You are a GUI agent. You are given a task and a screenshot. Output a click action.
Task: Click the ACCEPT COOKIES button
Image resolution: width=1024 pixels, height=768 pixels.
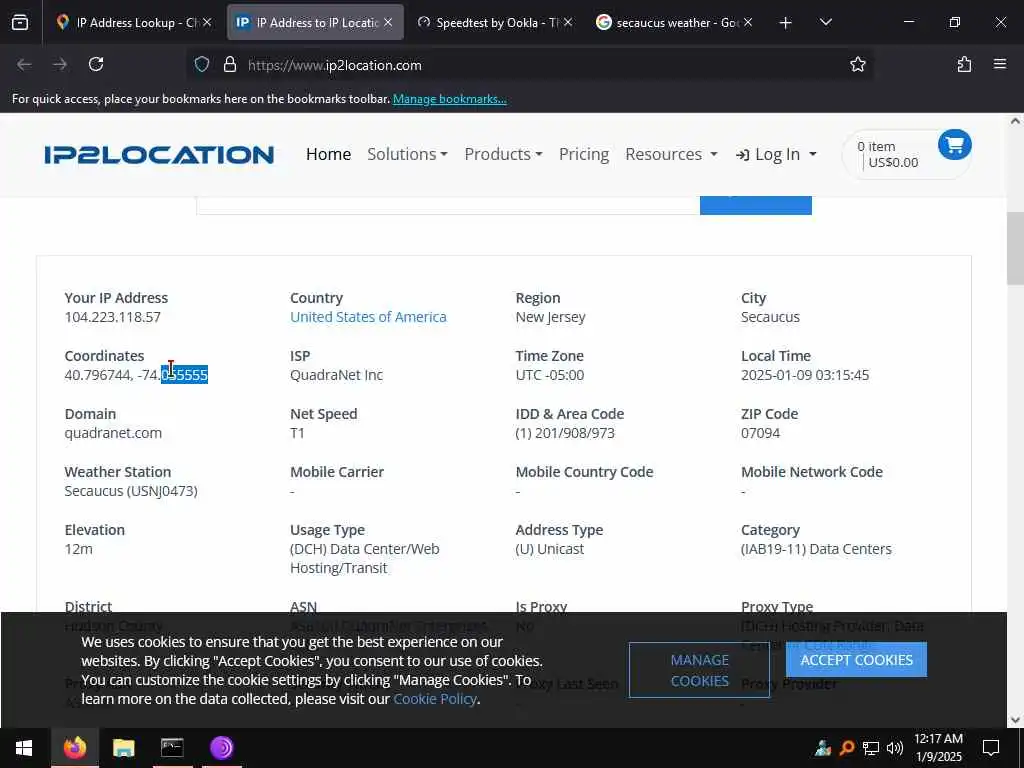856,660
